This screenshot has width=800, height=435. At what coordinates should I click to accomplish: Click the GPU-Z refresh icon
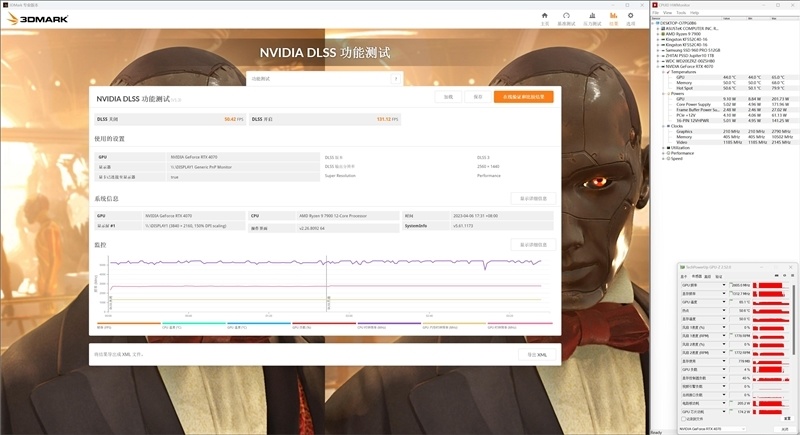tap(784, 276)
